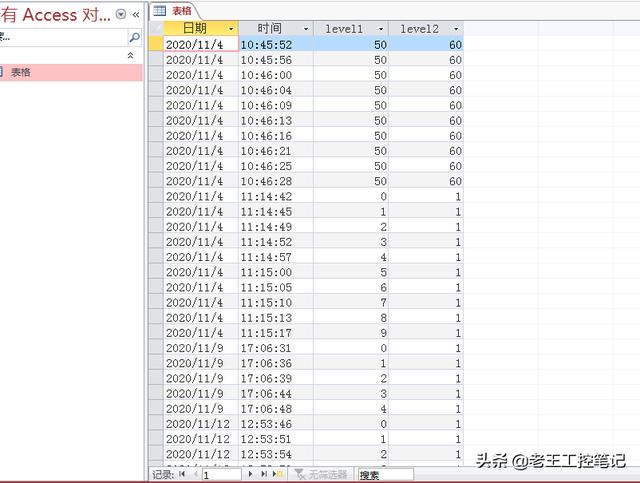Screen dimensions: 640x483
Task: Click the level2 value in row 10:46:04
Action: [426, 90]
